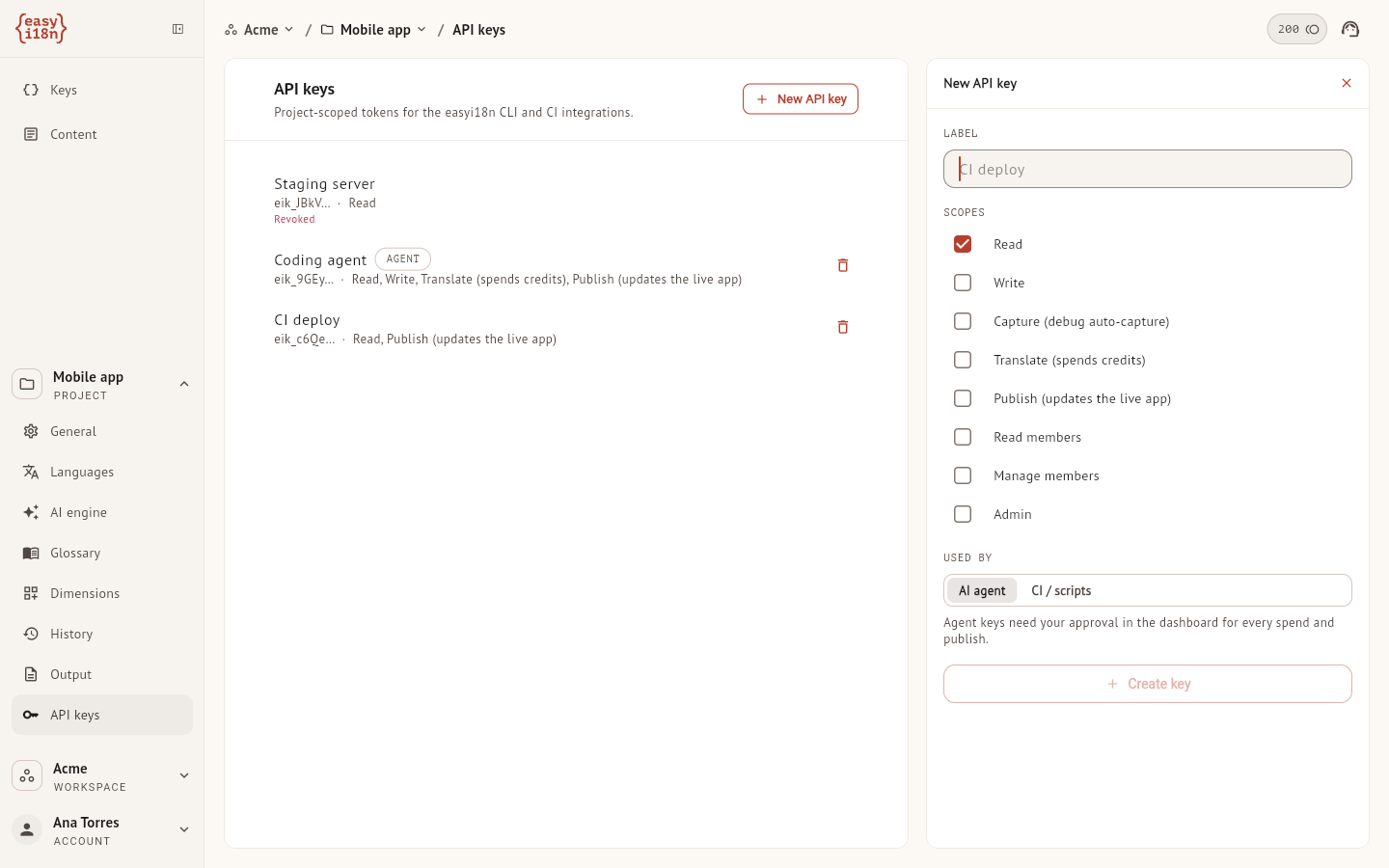This screenshot has height=868, width=1389.
Task: Select the Staging server key row
Action: [x=566, y=201]
